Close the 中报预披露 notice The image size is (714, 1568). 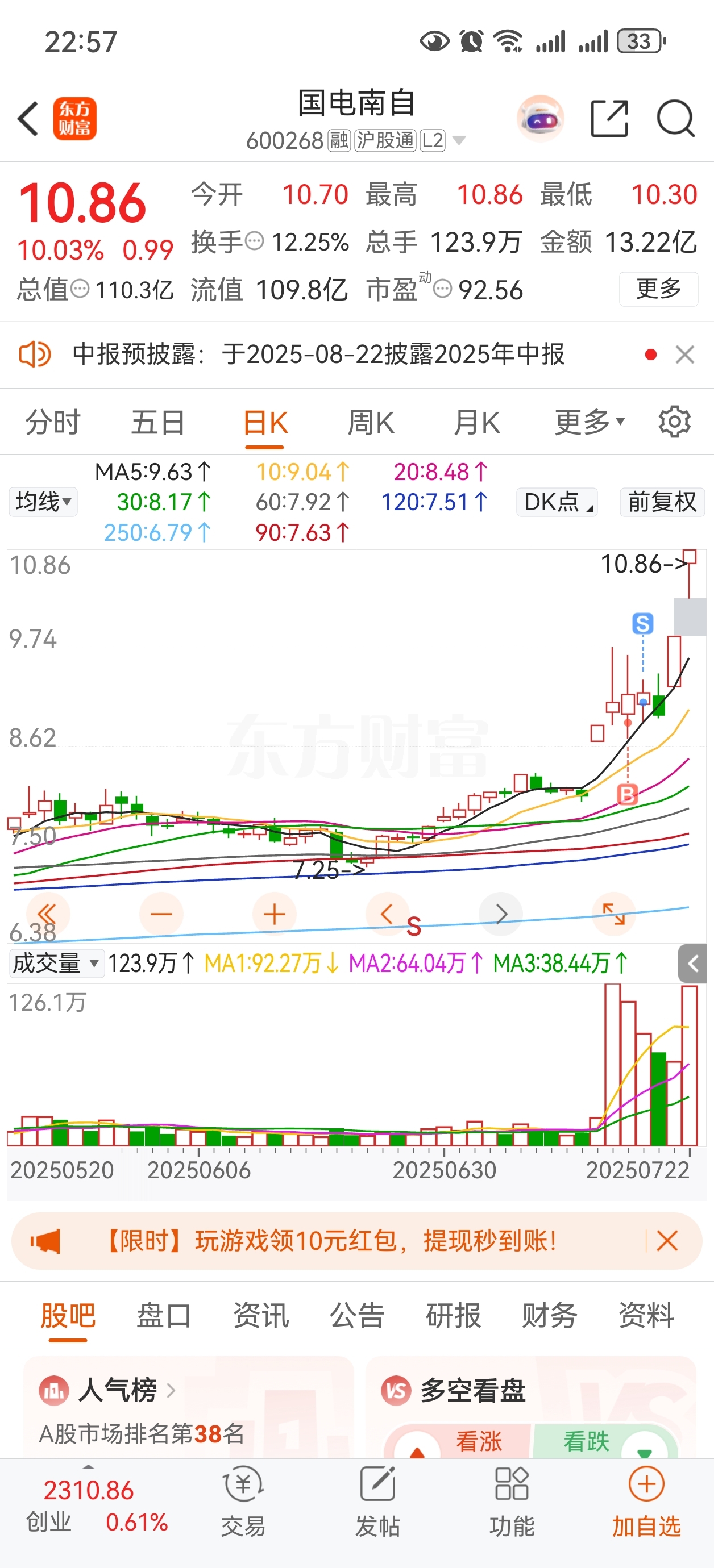[685, 355]
